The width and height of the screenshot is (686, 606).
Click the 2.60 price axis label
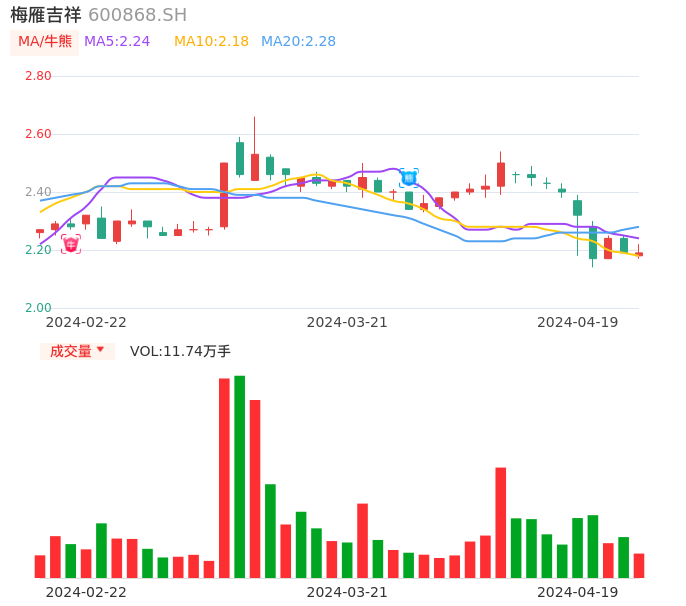pos(38,134)
